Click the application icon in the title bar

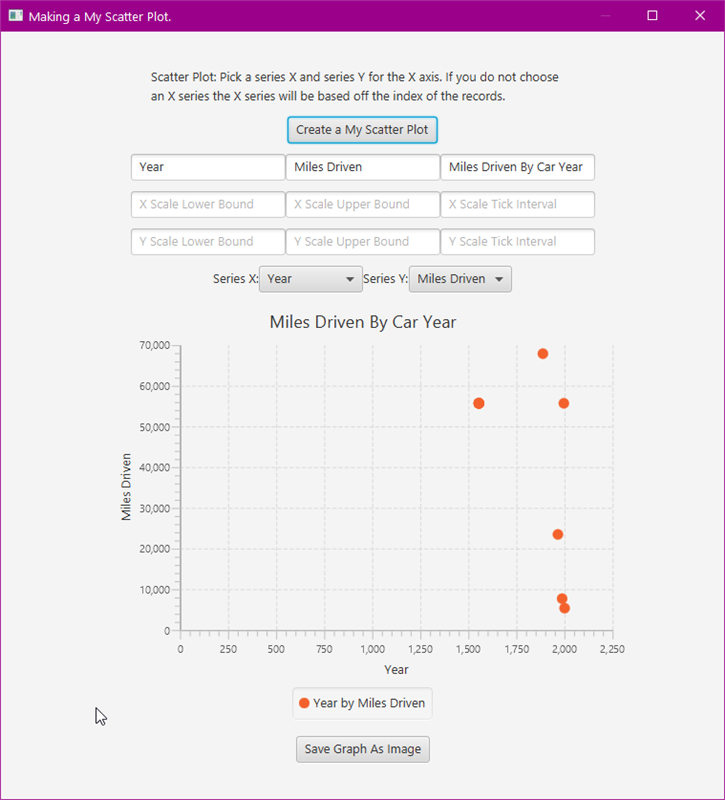coord(15,16)
